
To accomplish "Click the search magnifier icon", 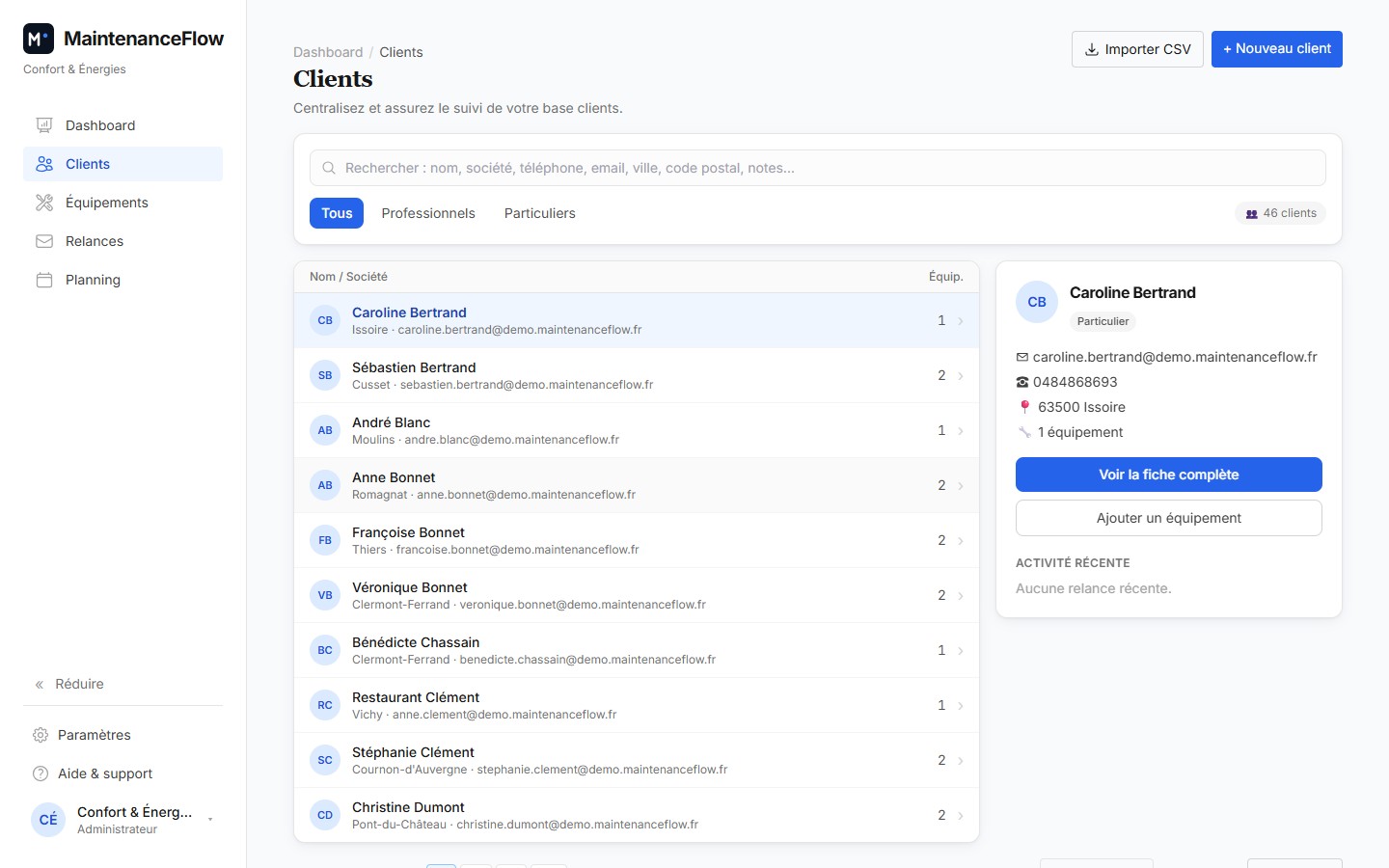I will pos(329,168).
